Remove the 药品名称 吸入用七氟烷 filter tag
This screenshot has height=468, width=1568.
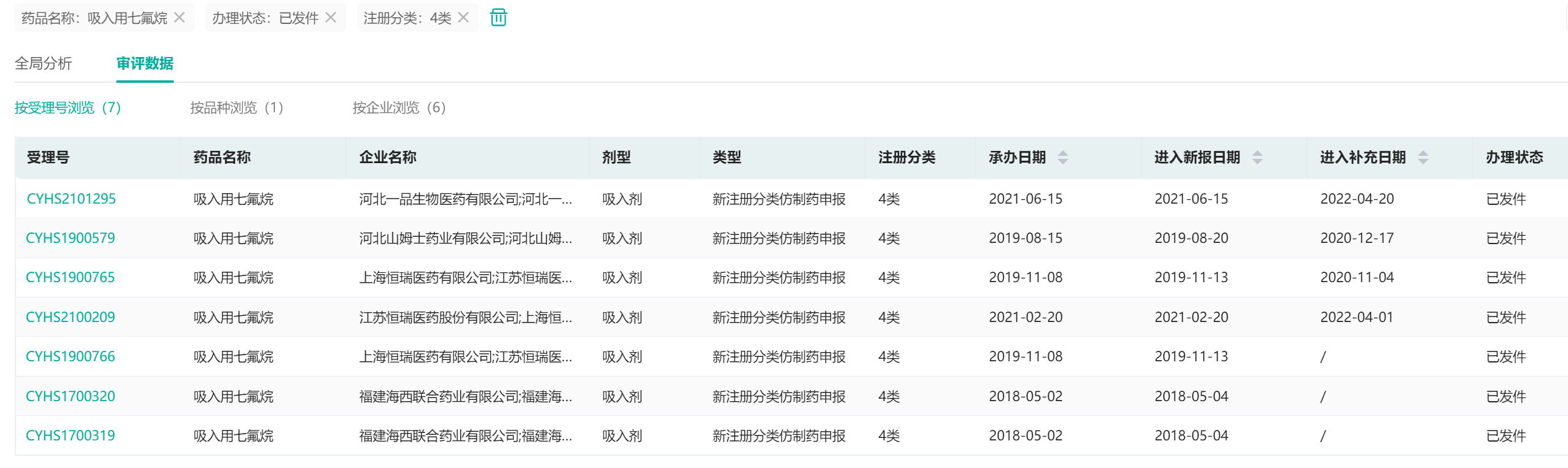(179, 18)
